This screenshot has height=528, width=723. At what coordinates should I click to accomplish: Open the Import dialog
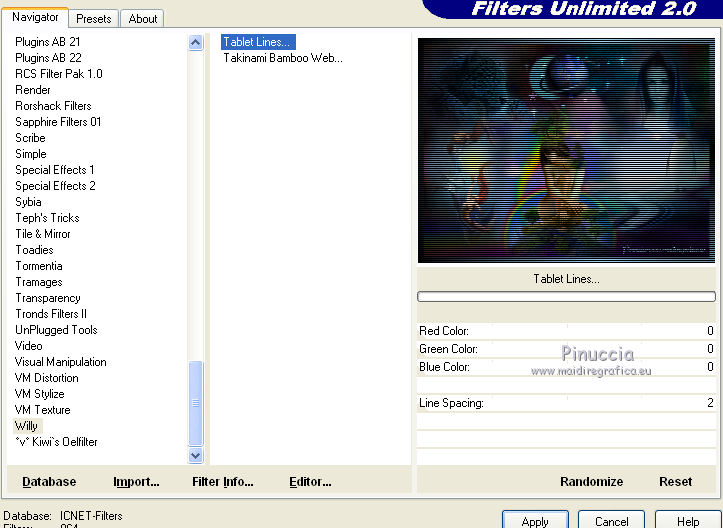(136, 482)
